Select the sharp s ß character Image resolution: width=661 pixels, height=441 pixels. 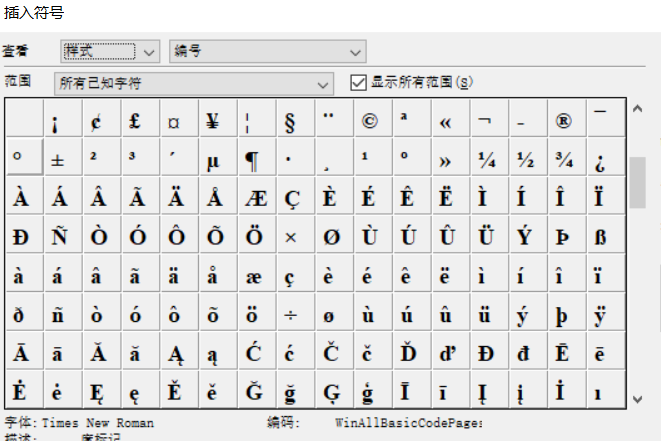point(606,234)
